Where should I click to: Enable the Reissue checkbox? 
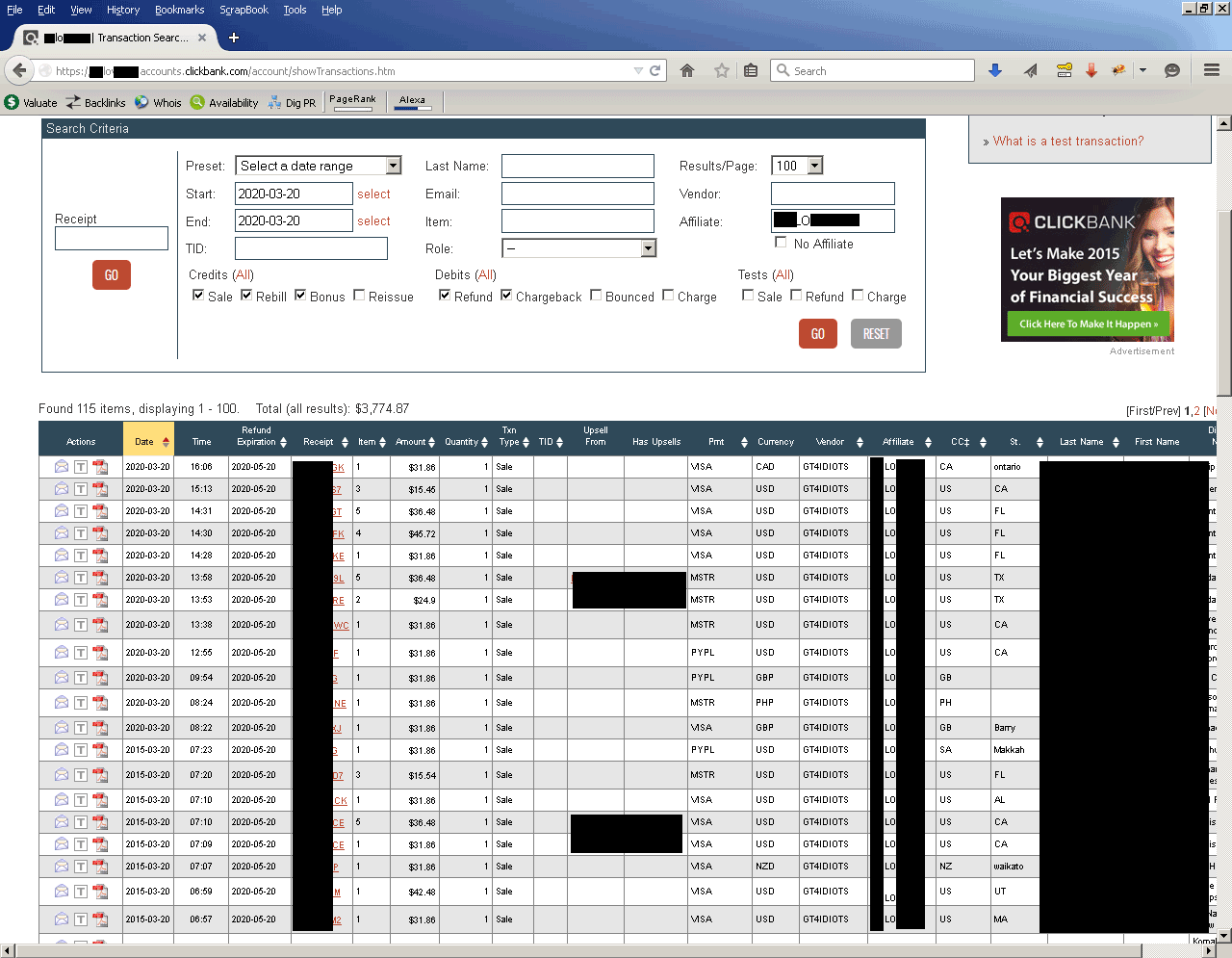coord(359,296)
